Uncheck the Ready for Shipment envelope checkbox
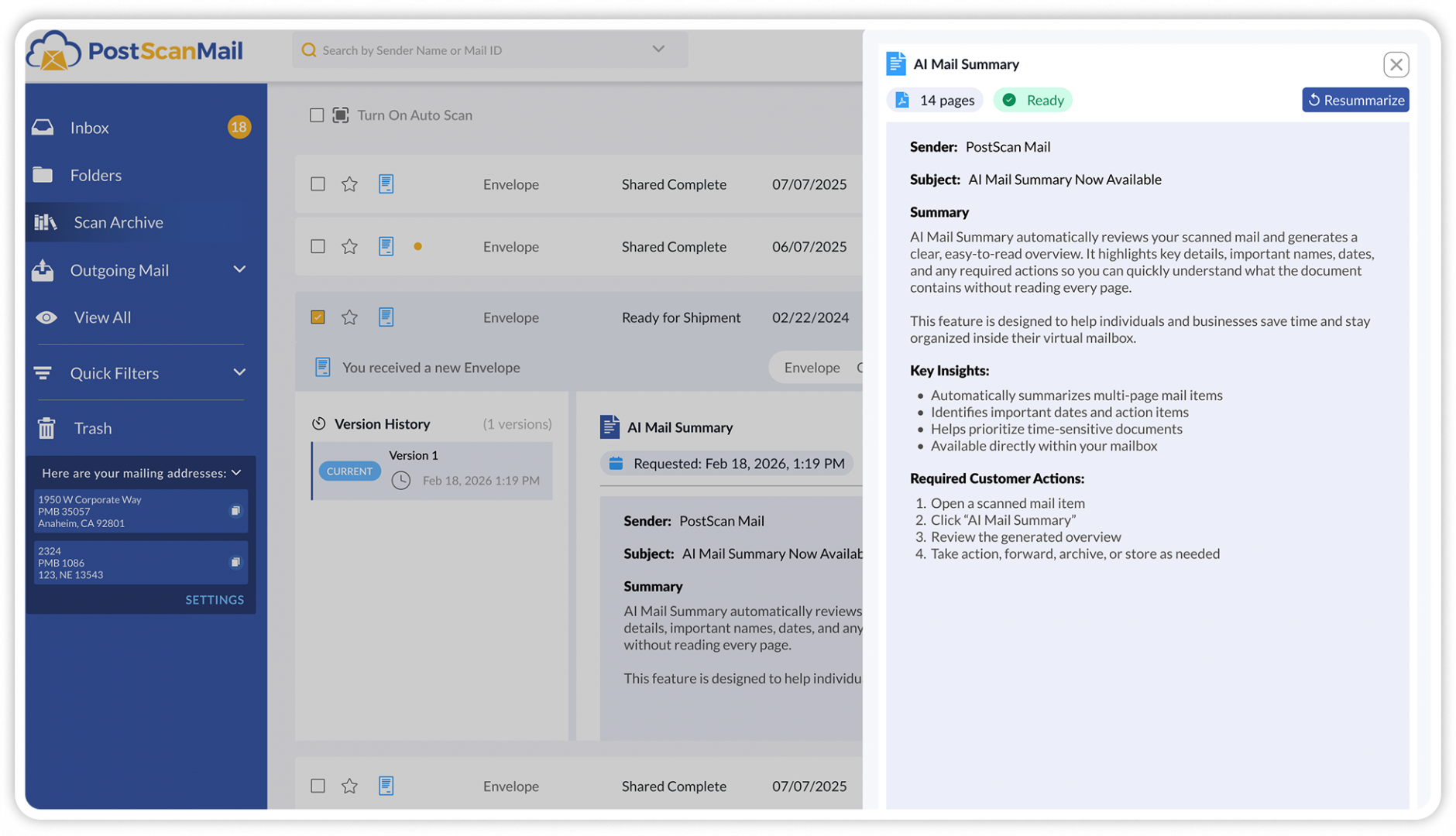This screenshot has height=836, width=1456. [x=318, y=317]
